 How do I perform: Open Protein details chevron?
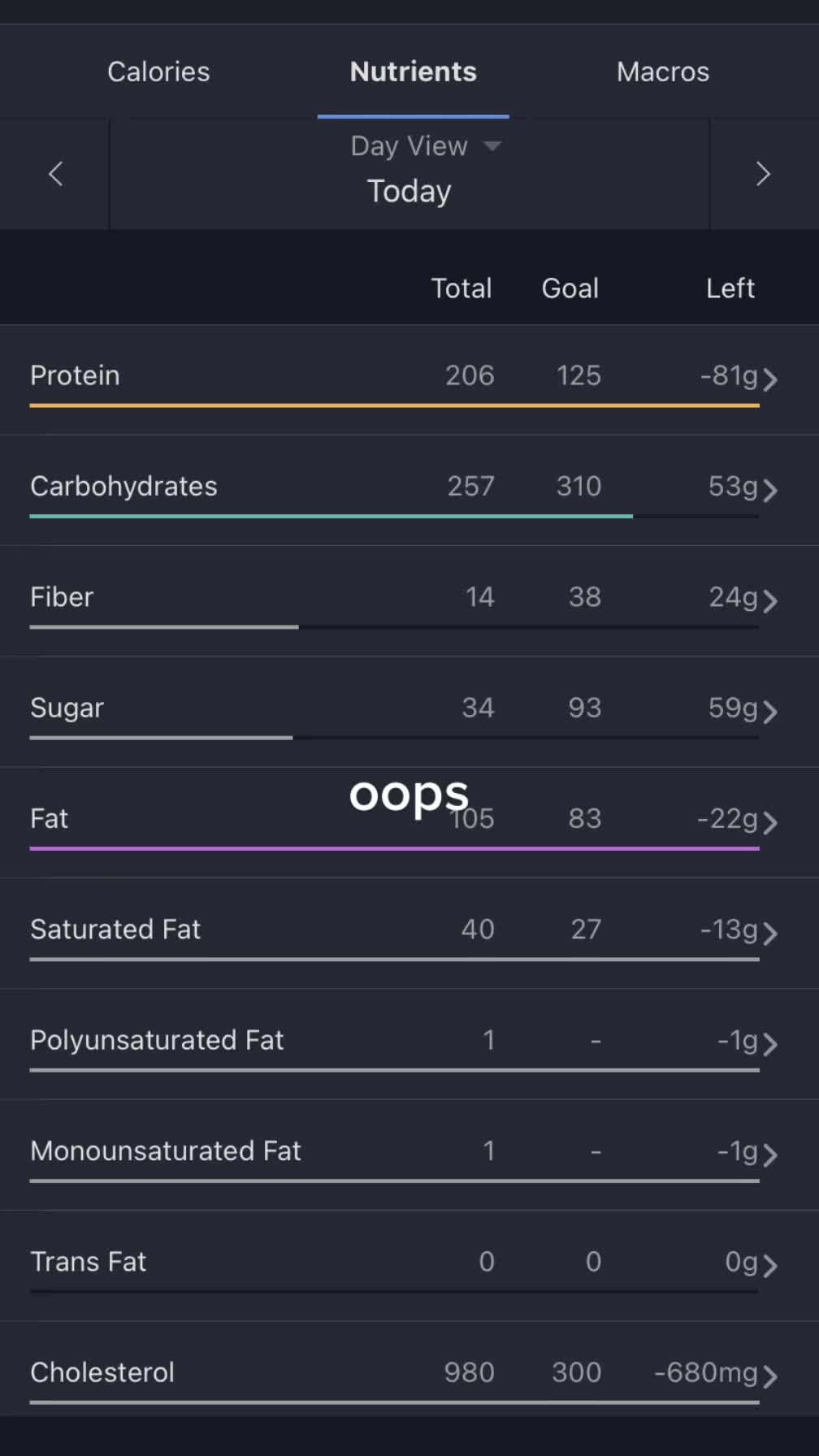pos(770,379)
